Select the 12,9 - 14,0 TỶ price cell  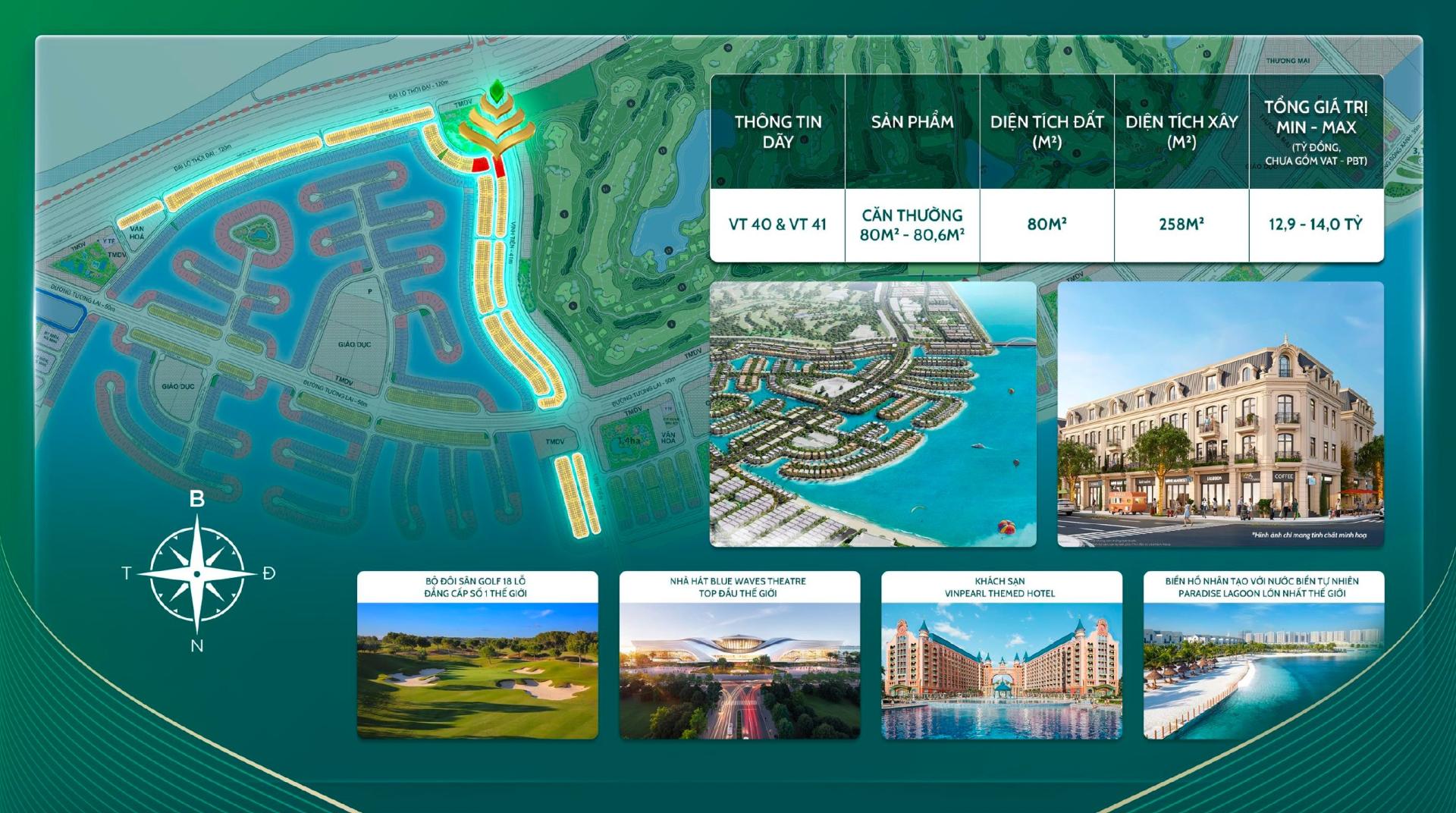pyautogui.click(x=1316, y=224)
